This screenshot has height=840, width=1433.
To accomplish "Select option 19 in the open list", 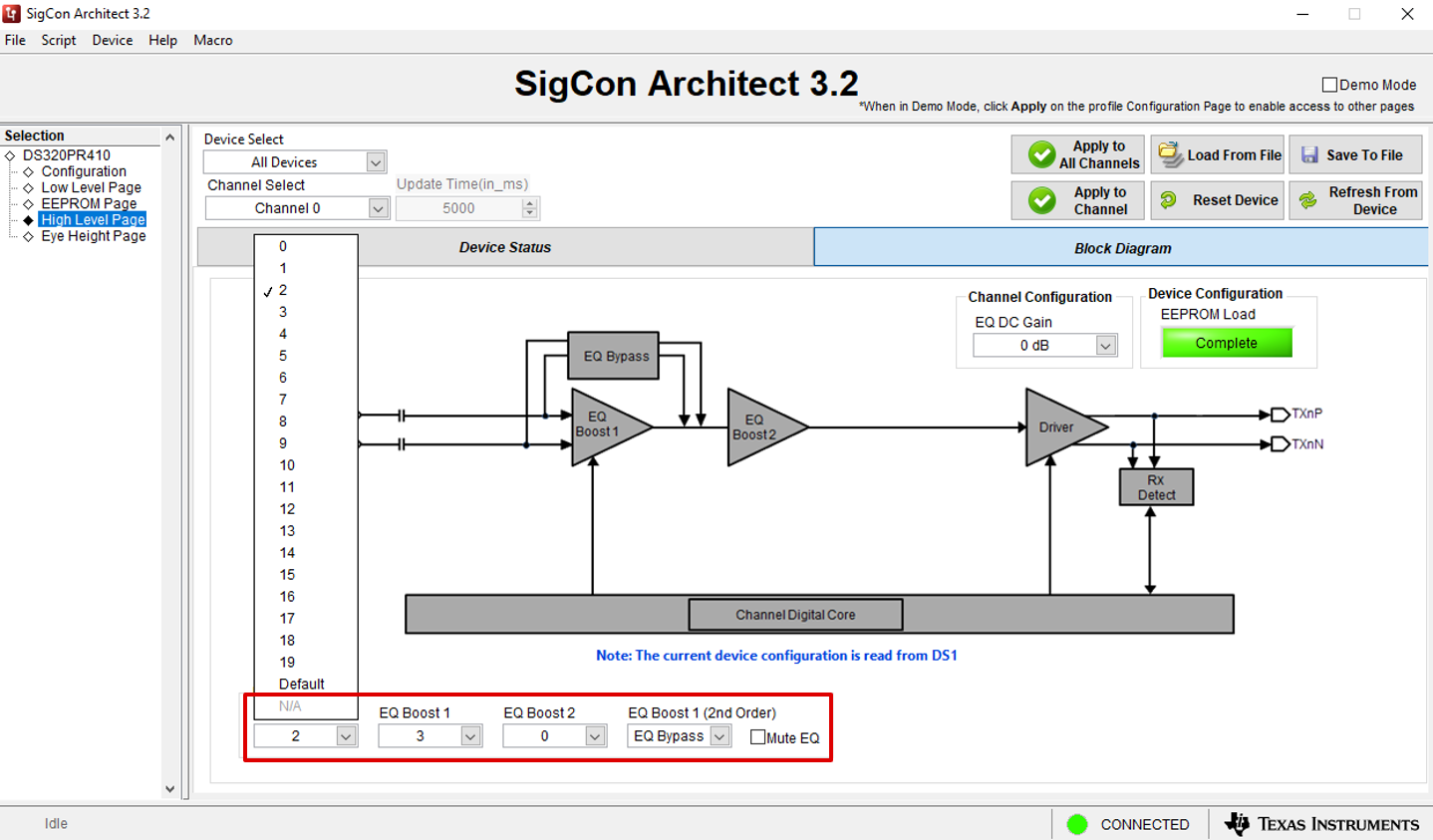I will (x=306, y=663).
